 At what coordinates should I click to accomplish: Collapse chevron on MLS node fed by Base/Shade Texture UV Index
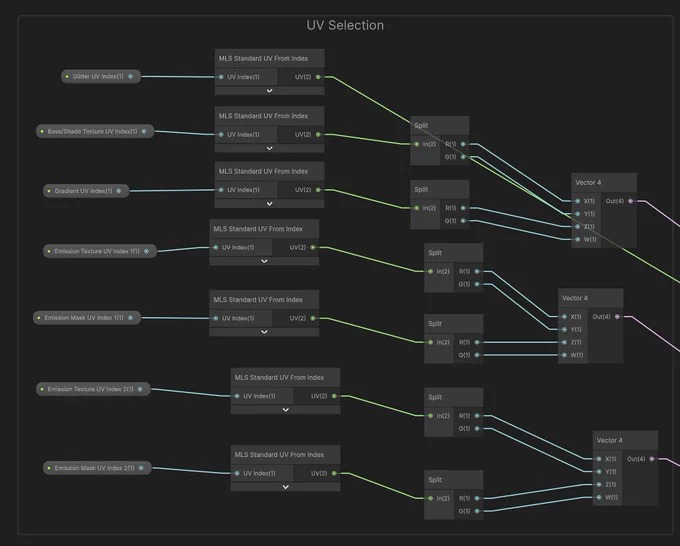(269, 148)
